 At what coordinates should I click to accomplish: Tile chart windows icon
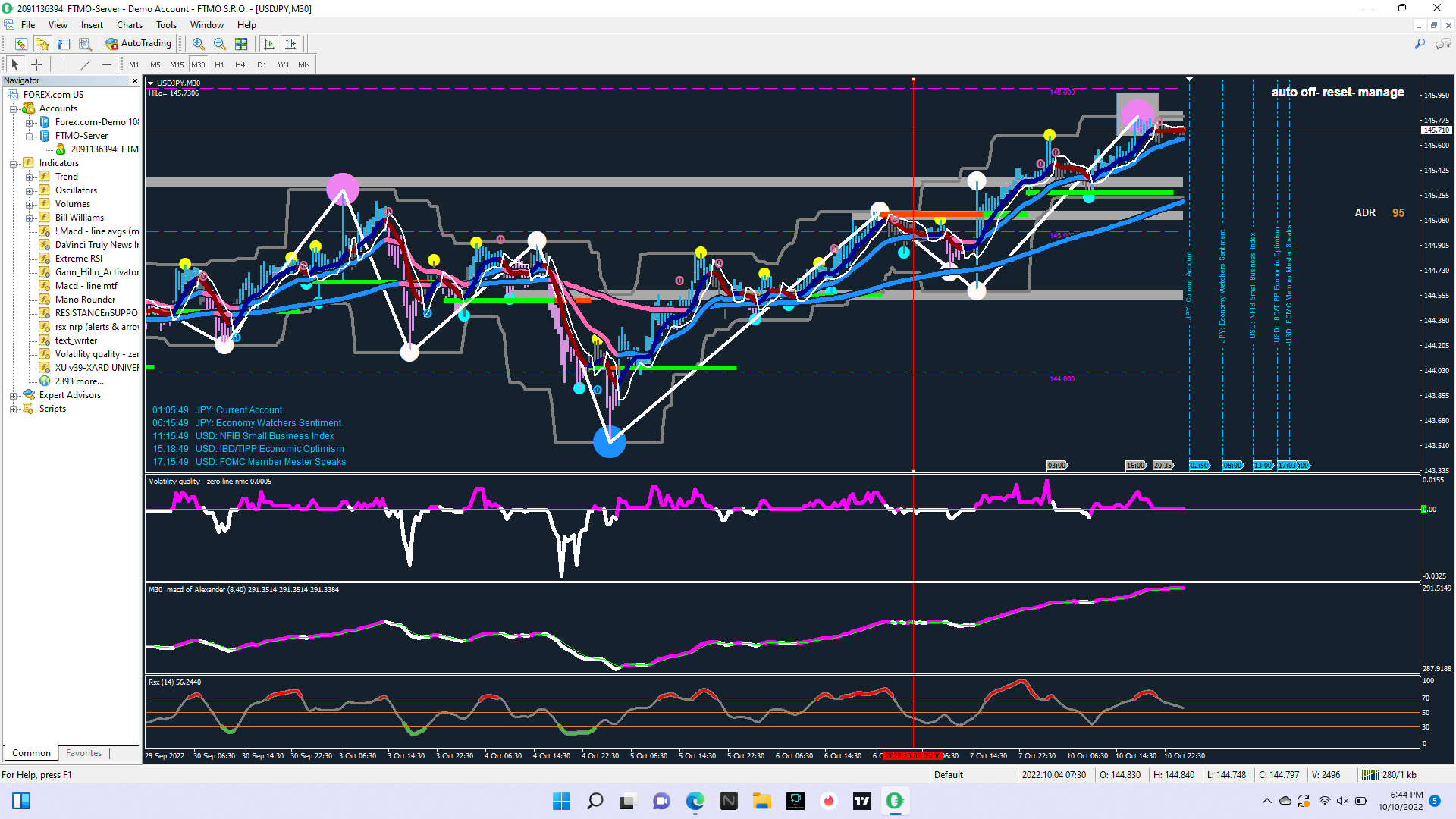(x=241, y=44)
